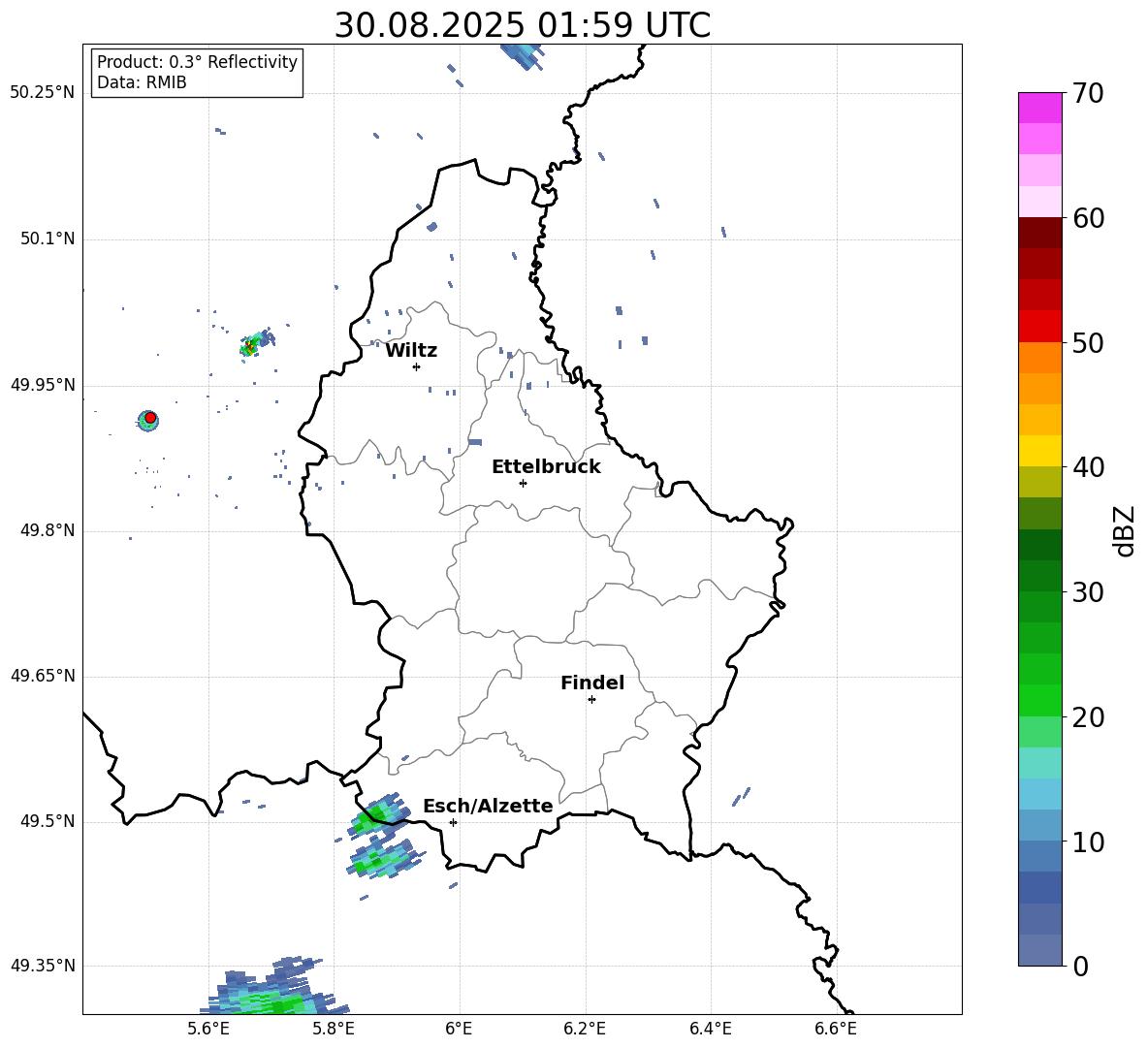Screen dimensions: 1148x1048
Task: Click the 50.25°N latitude label
Action: point(43,93)
